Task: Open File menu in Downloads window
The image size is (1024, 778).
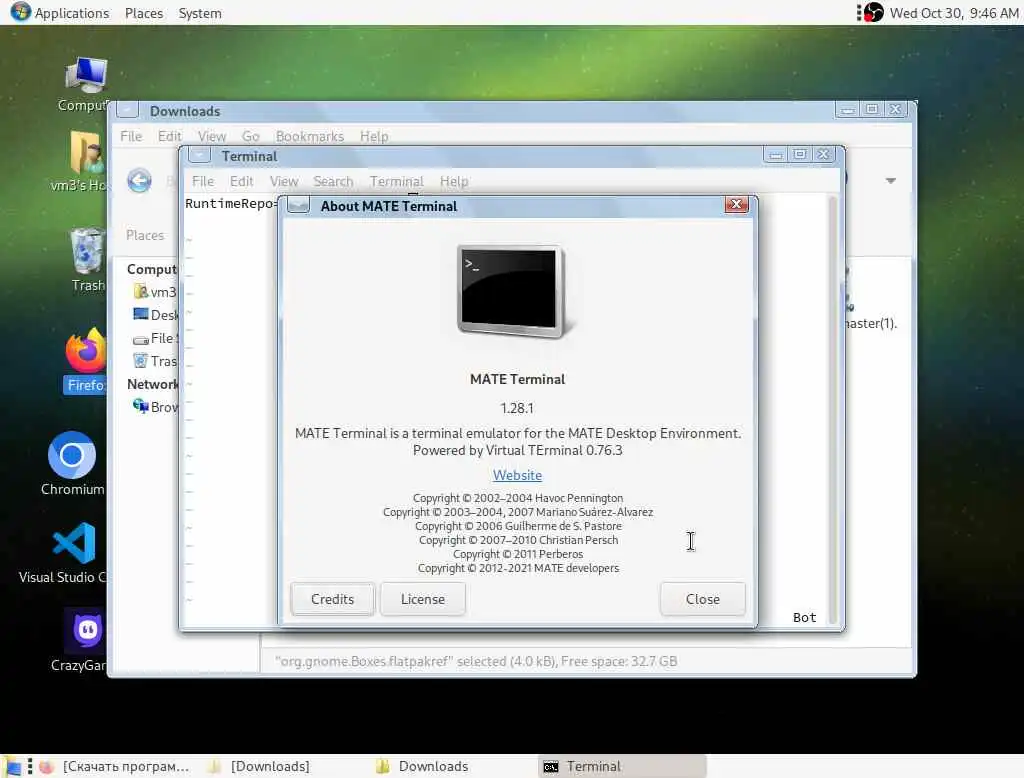Action: tap(131, 136)
